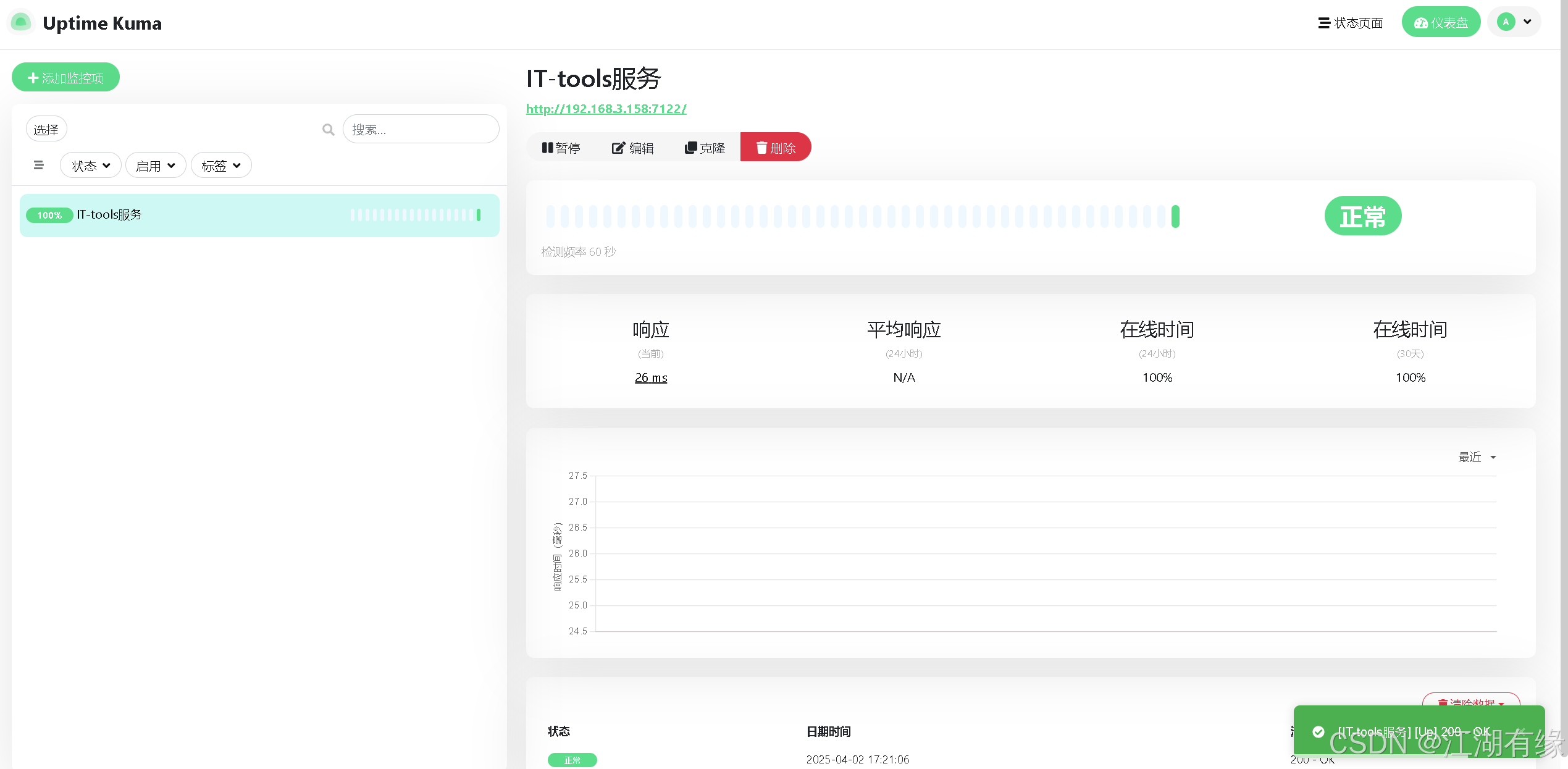Open the http://192.168.3.158:7122/ link
Viewport: 1568px width, 769px height.
tap(606, 109)
